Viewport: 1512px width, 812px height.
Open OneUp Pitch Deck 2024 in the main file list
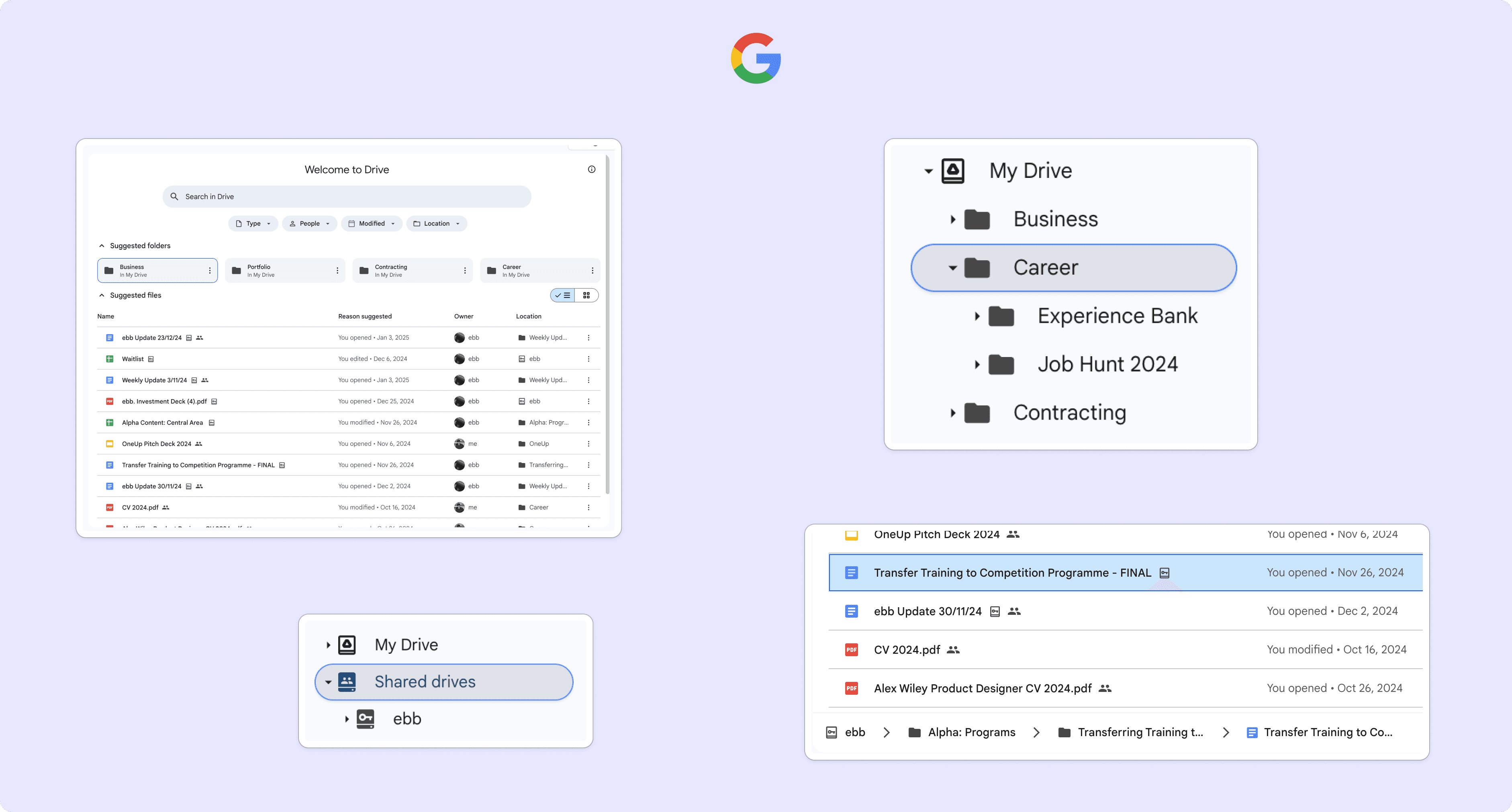point(157,444)
